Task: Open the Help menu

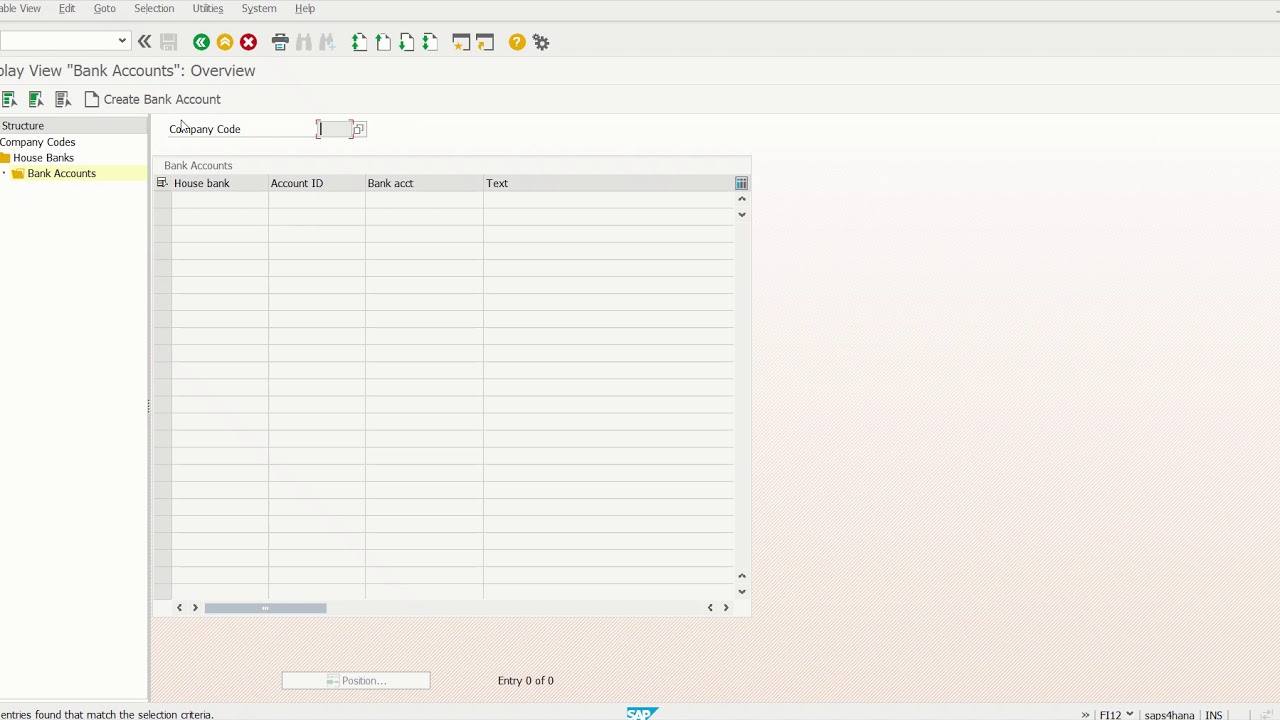Action: pyautogui.click(x=305, y=8)
